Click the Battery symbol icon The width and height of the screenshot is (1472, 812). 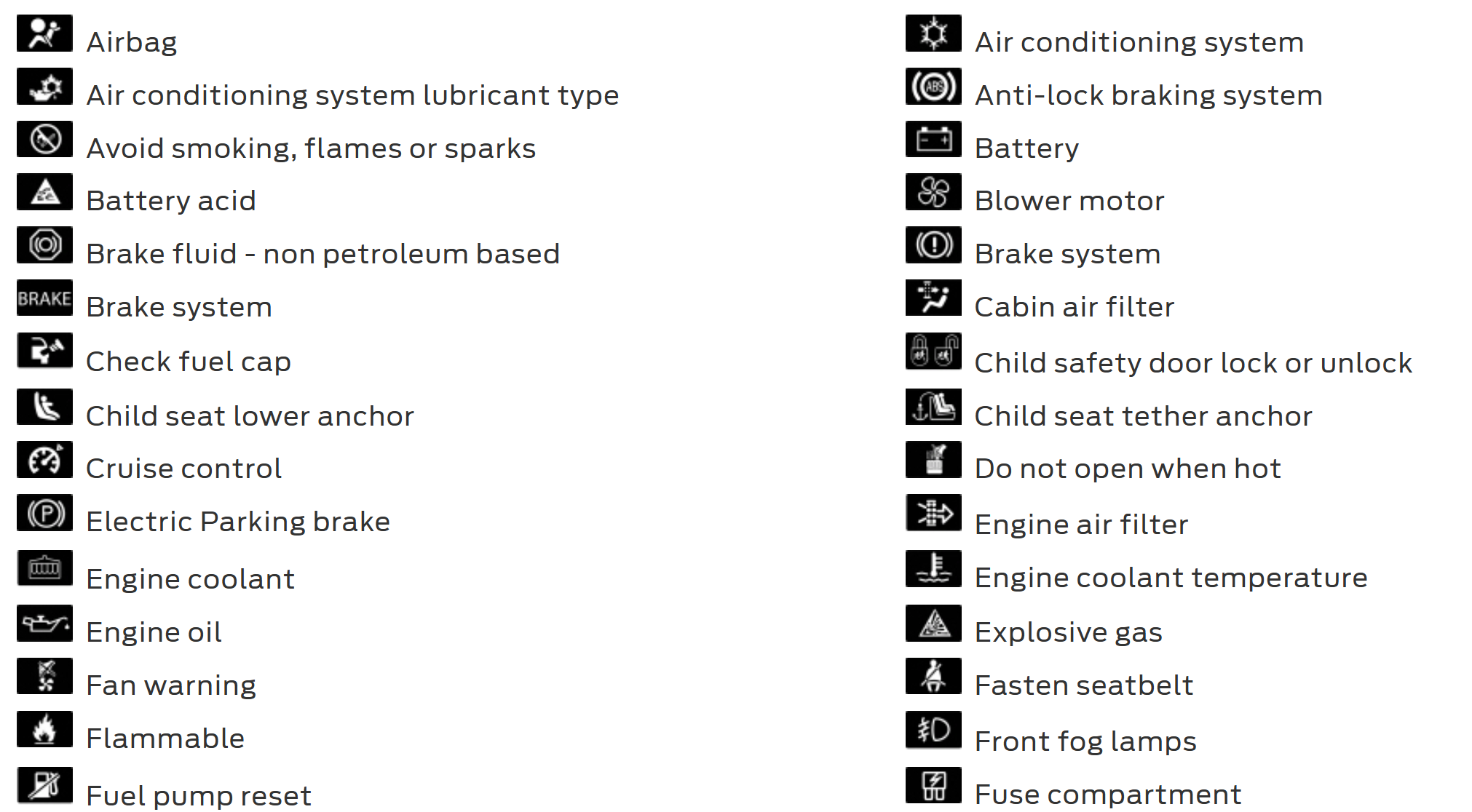tap(933, 139)
